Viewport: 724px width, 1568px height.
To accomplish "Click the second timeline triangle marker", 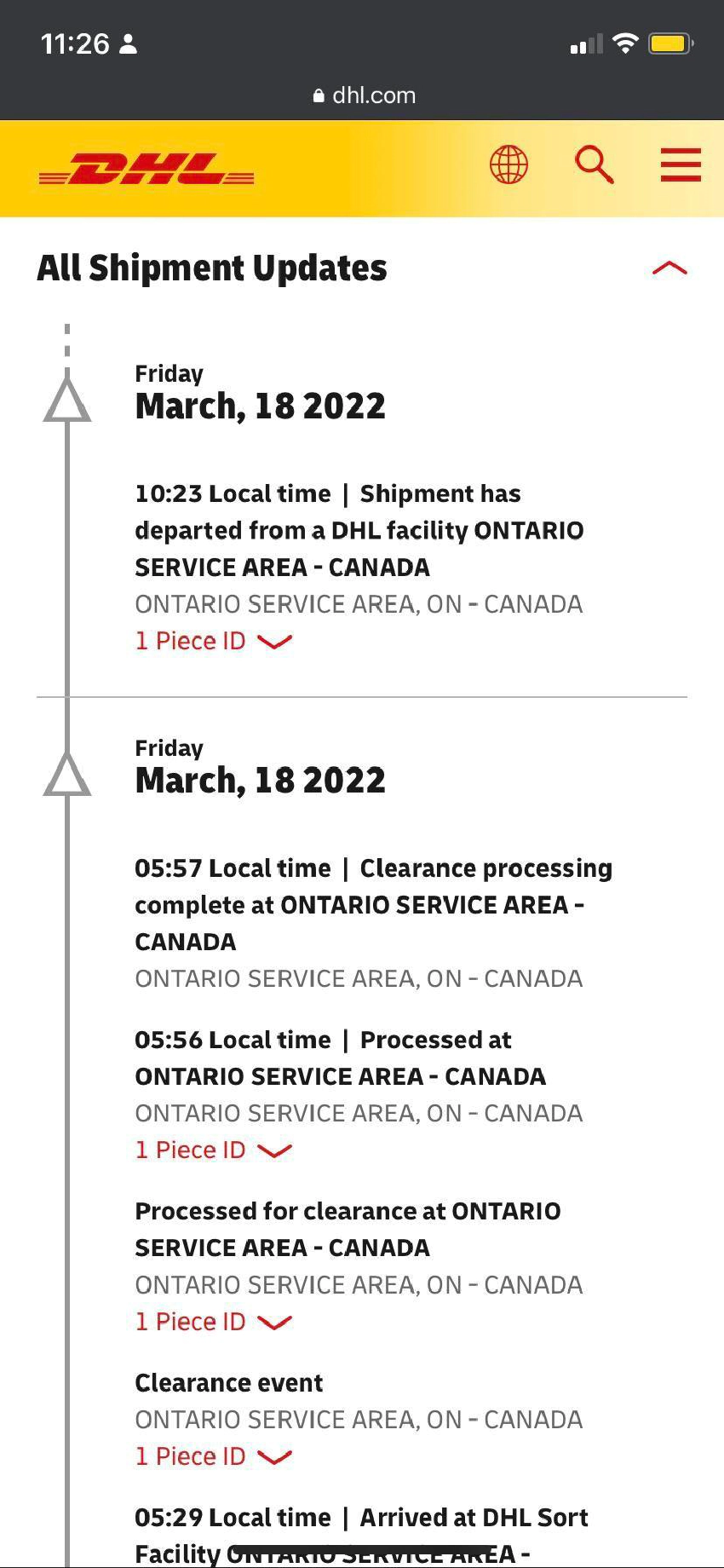I will 67,775.
